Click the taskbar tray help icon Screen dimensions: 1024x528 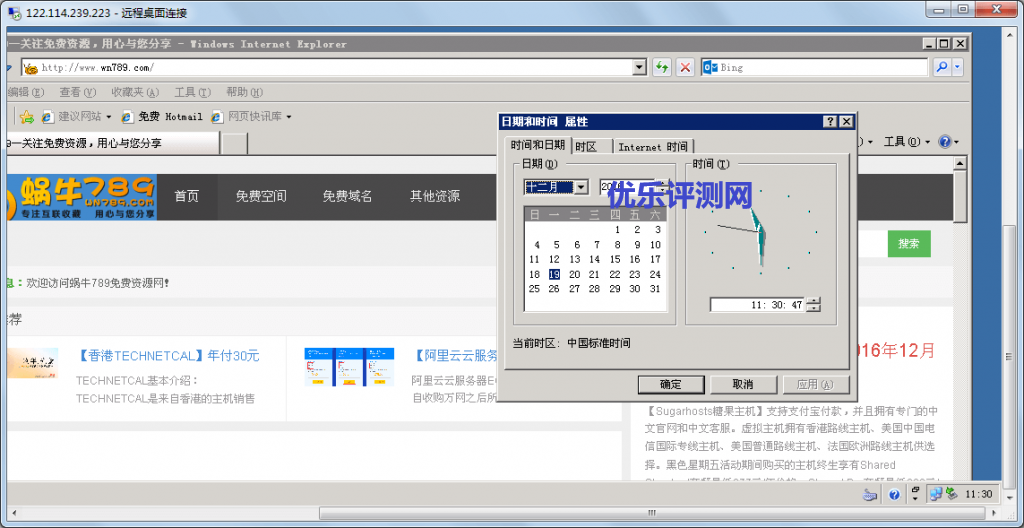(x=895, y=494)
